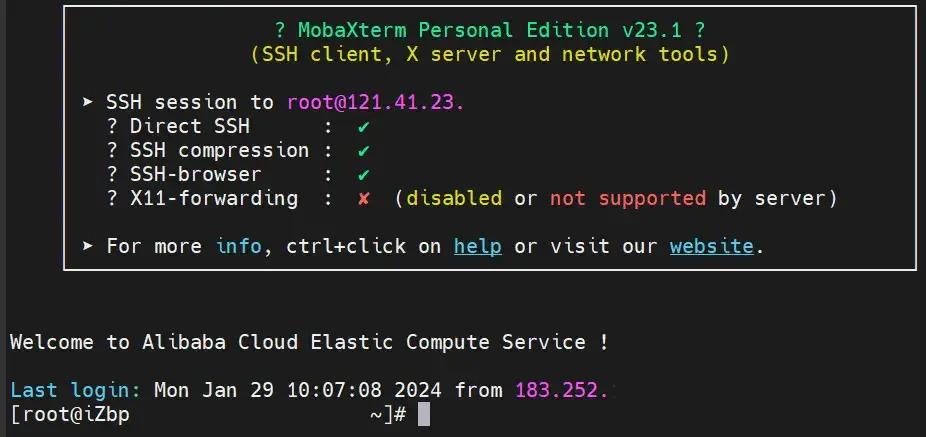Image resolution: width=926 pixels, height=437 pixels.
Task: Click the red X beside X11-forwarding
Action: (364, 198)
